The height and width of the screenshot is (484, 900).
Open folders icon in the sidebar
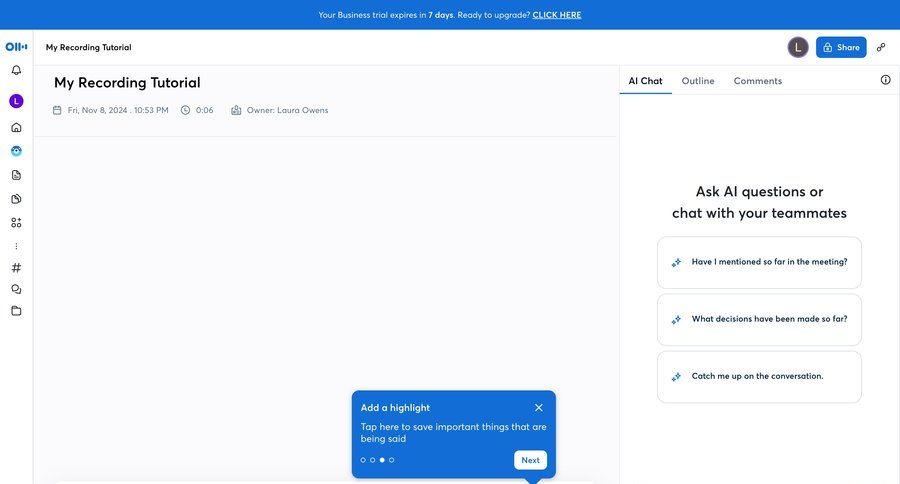[x=16, y=311]
